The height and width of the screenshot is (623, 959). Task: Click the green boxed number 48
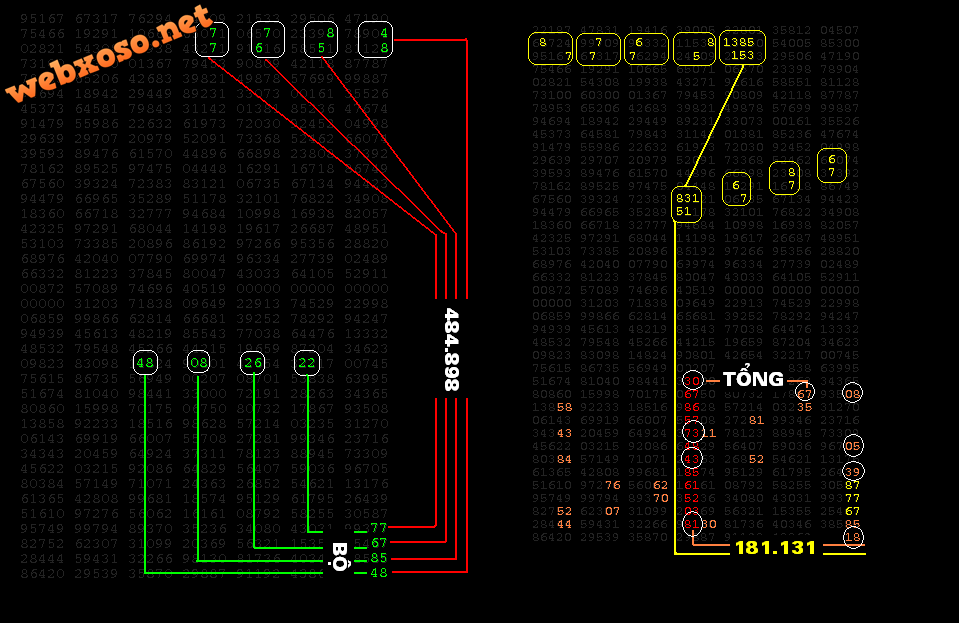(x=145, y=363)
